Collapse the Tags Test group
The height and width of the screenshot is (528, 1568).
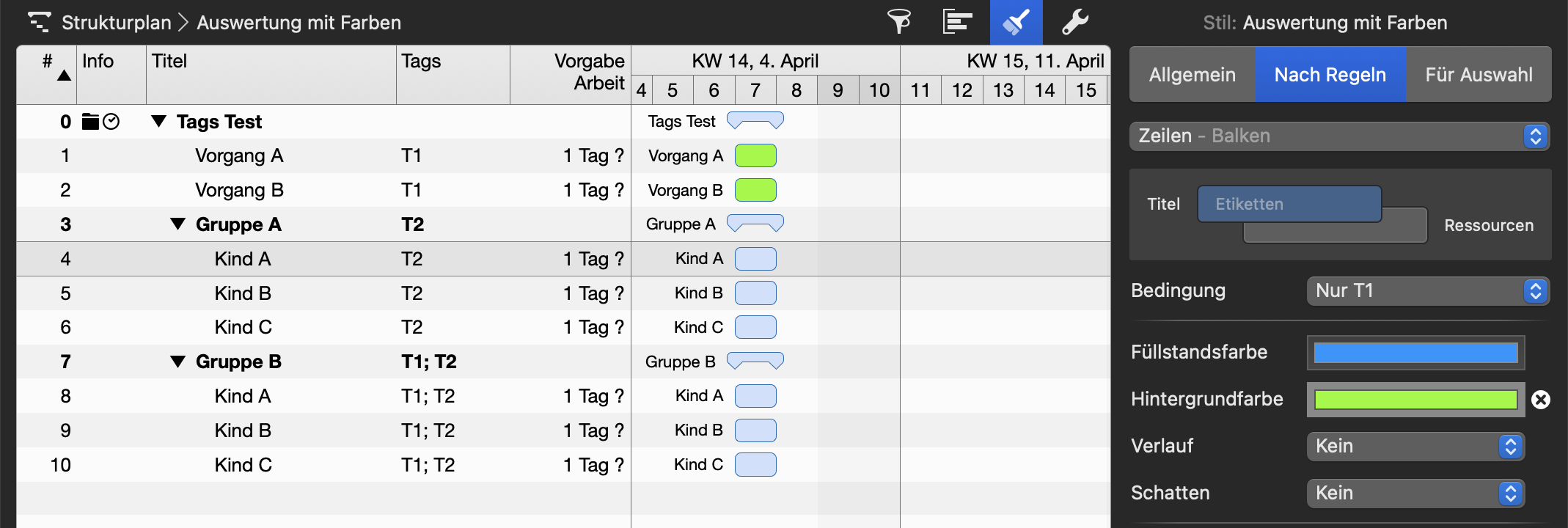pos(158,121)
